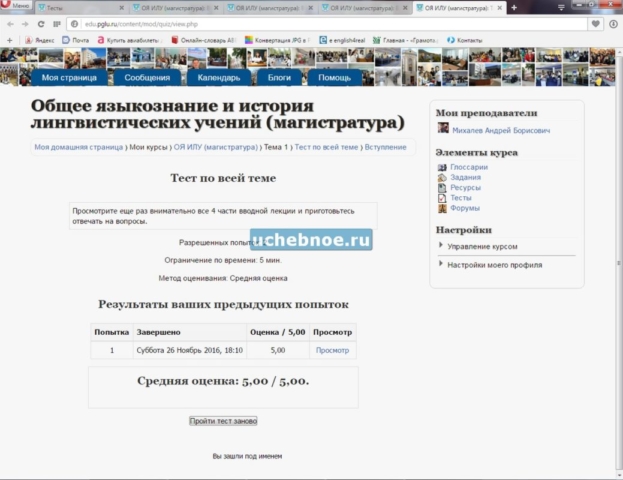Image resolution: width=623 pixels, height=480 pixels.
Task: Click the Ресурсы document icon
Action: click(x=442, y=187)
